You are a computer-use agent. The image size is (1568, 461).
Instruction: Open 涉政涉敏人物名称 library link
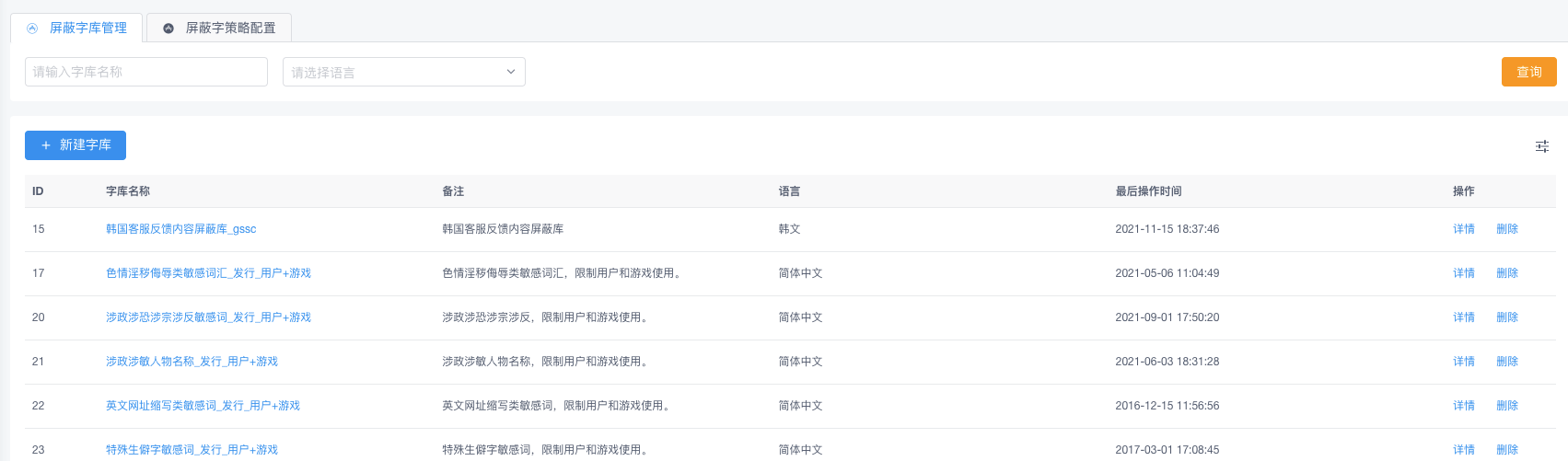click(x=192, y=362)
